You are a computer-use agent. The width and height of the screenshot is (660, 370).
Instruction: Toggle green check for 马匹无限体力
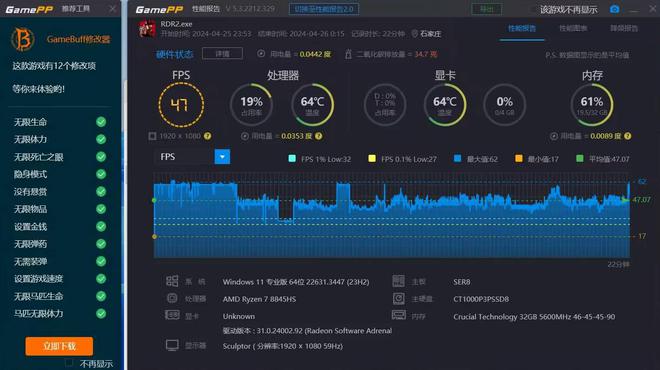101,314
